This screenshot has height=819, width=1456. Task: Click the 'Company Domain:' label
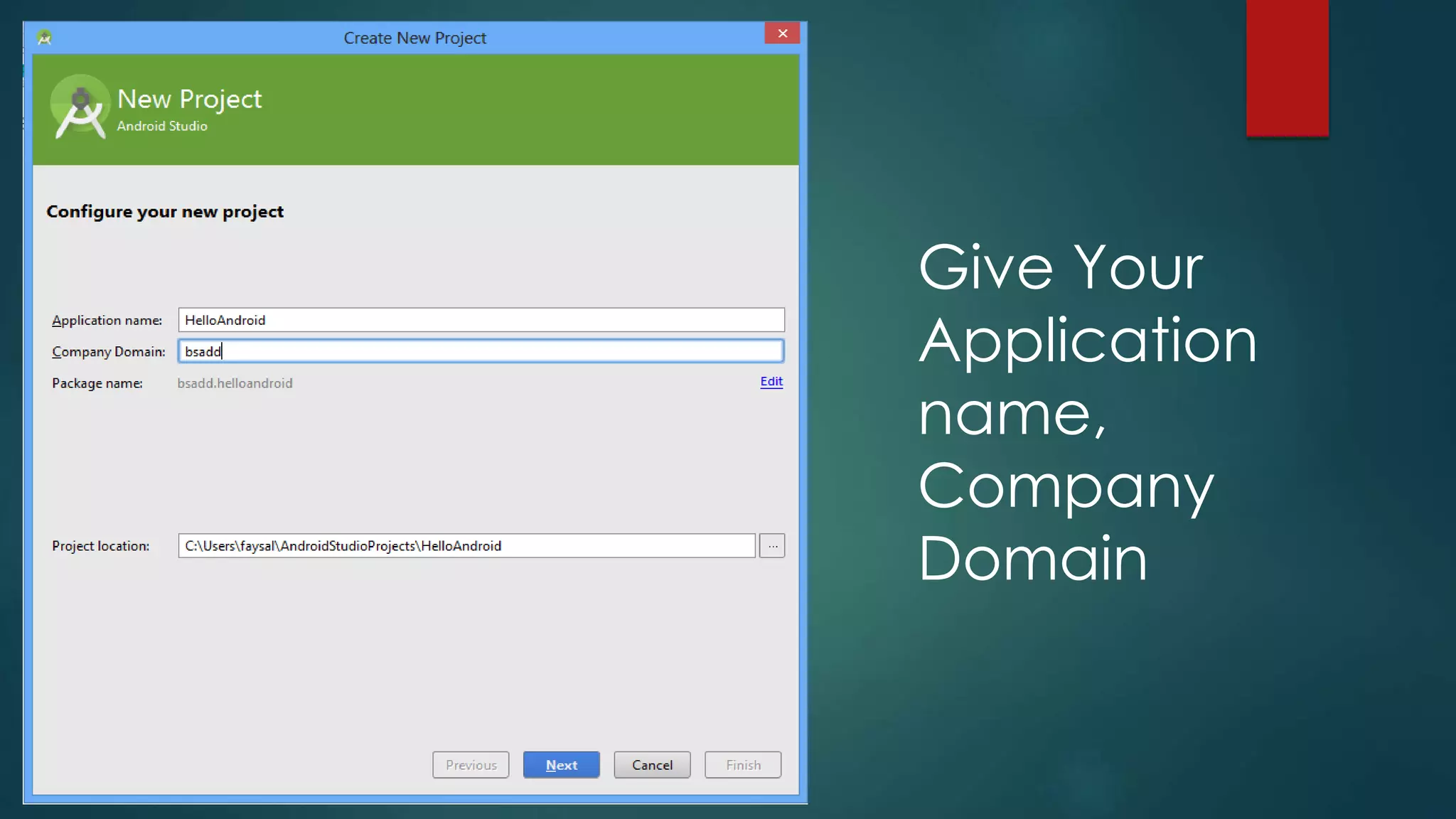coord(108,352)
